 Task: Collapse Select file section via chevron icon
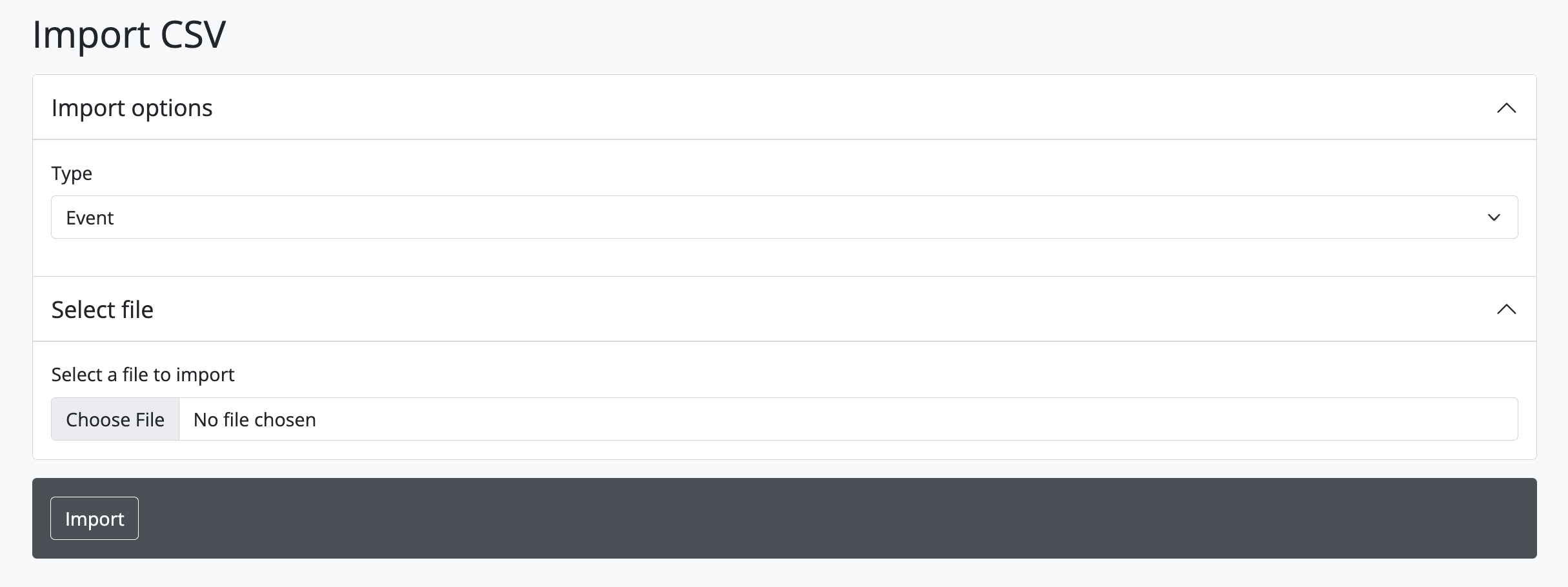[1506, 310]
